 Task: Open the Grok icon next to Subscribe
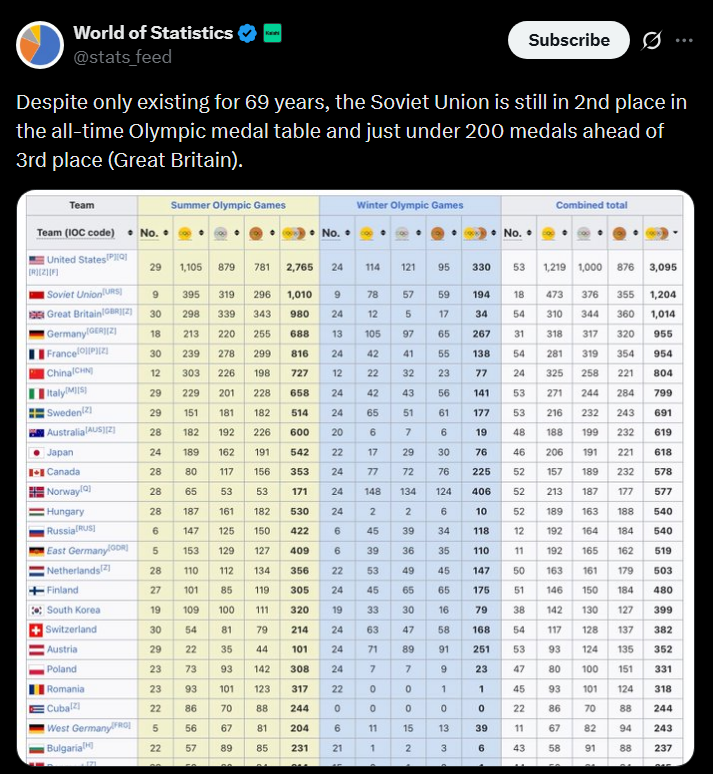click(651, 41)
